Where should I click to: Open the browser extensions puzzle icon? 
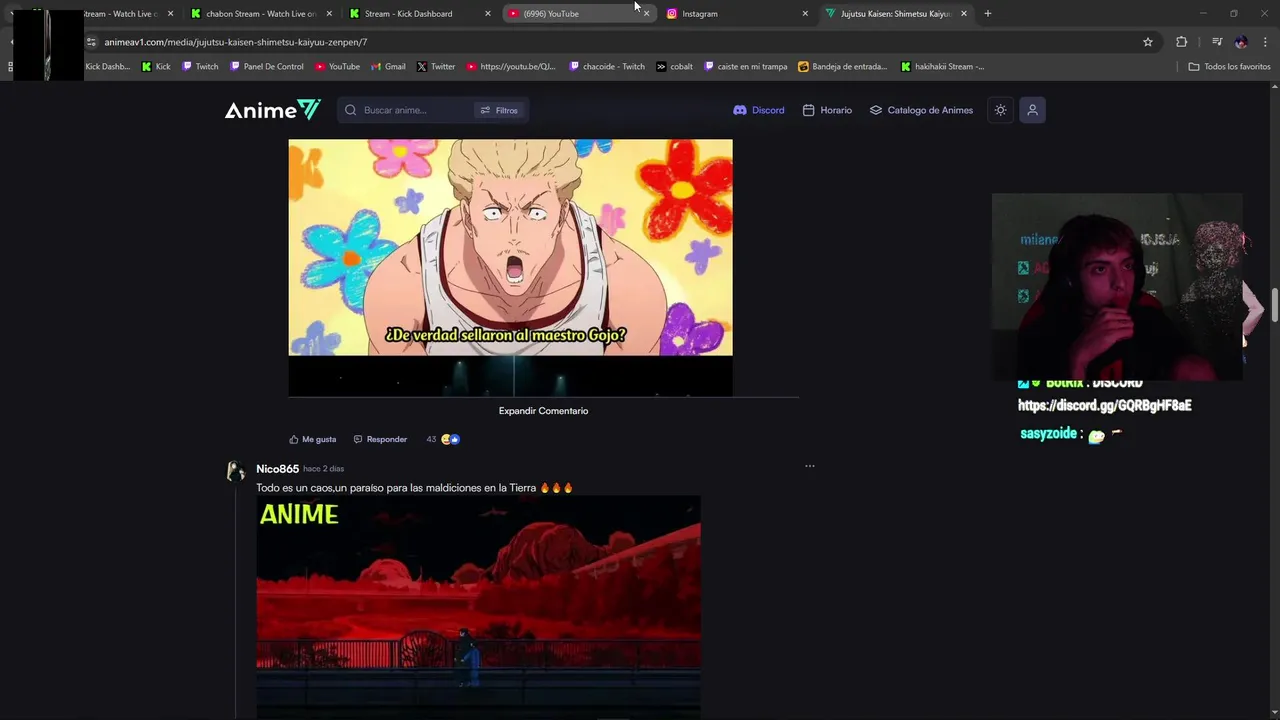pyautogui.click(x=1182, y=42)
